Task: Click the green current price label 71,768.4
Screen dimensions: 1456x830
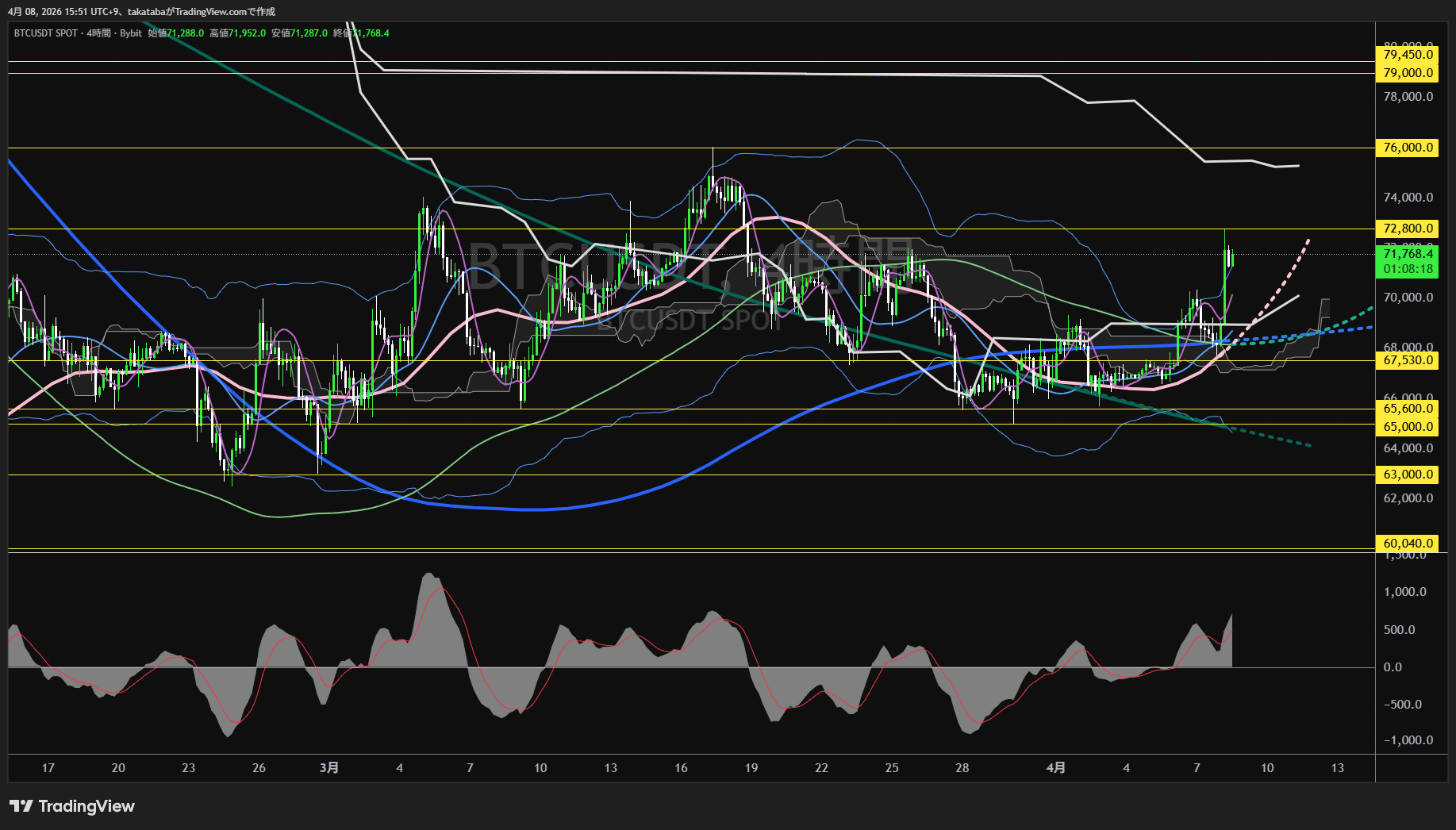Action: click(1408, 254)
